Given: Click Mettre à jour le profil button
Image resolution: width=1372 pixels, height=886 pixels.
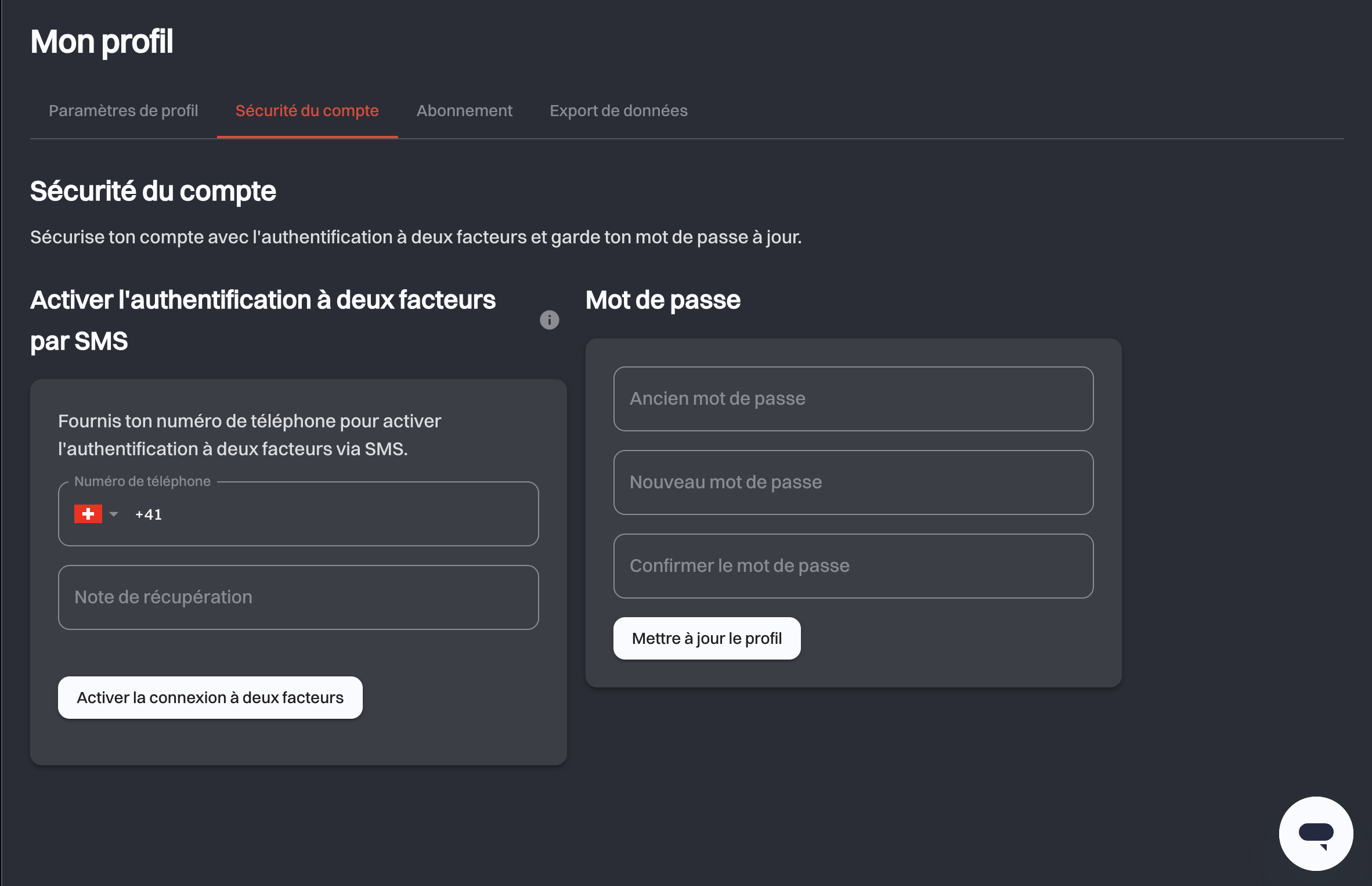Looking at the screenshot, I should (707, 638).
